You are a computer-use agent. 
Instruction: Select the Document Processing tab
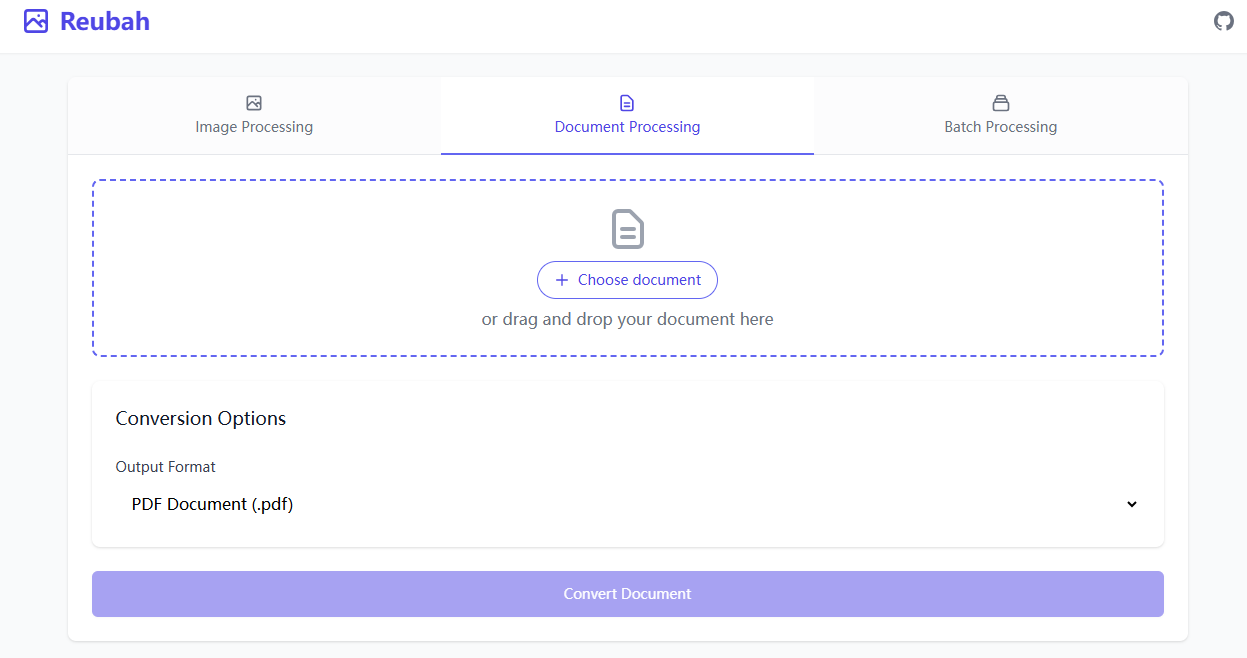click(x=627, y=116)
